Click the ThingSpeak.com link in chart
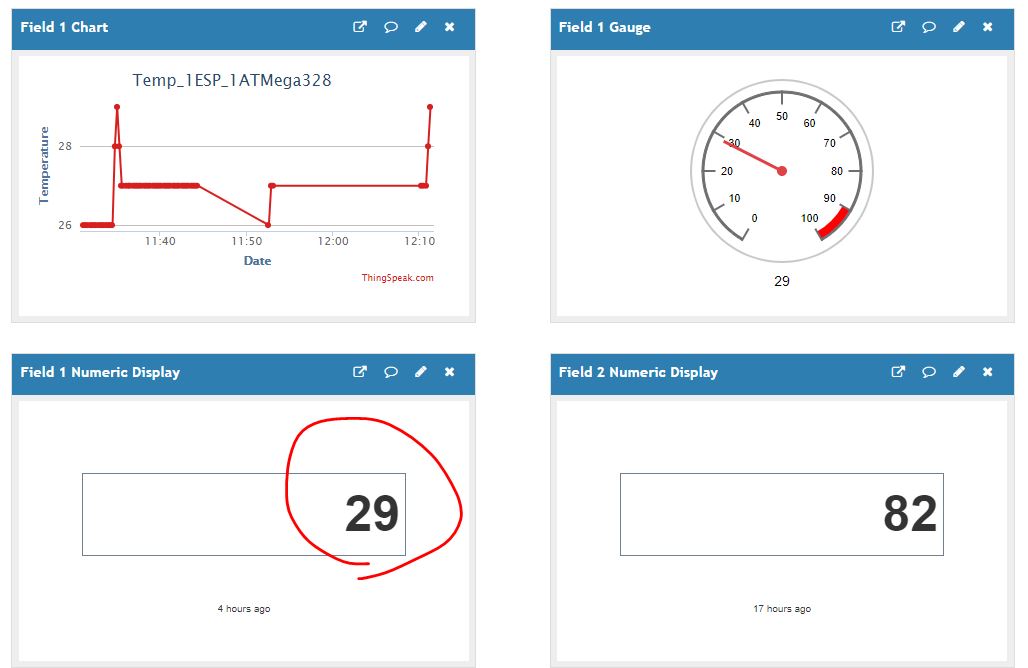This screenshot has width=1028, height=668. point(398,278)
